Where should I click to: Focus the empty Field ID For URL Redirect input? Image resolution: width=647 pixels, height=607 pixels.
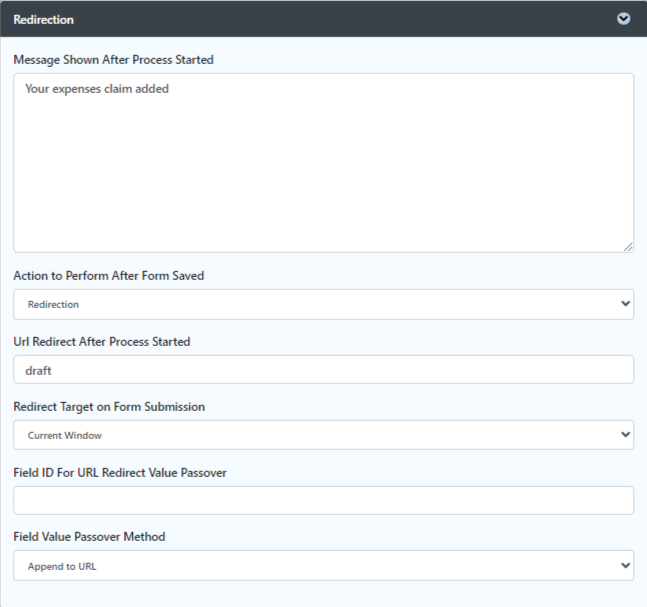324,500
